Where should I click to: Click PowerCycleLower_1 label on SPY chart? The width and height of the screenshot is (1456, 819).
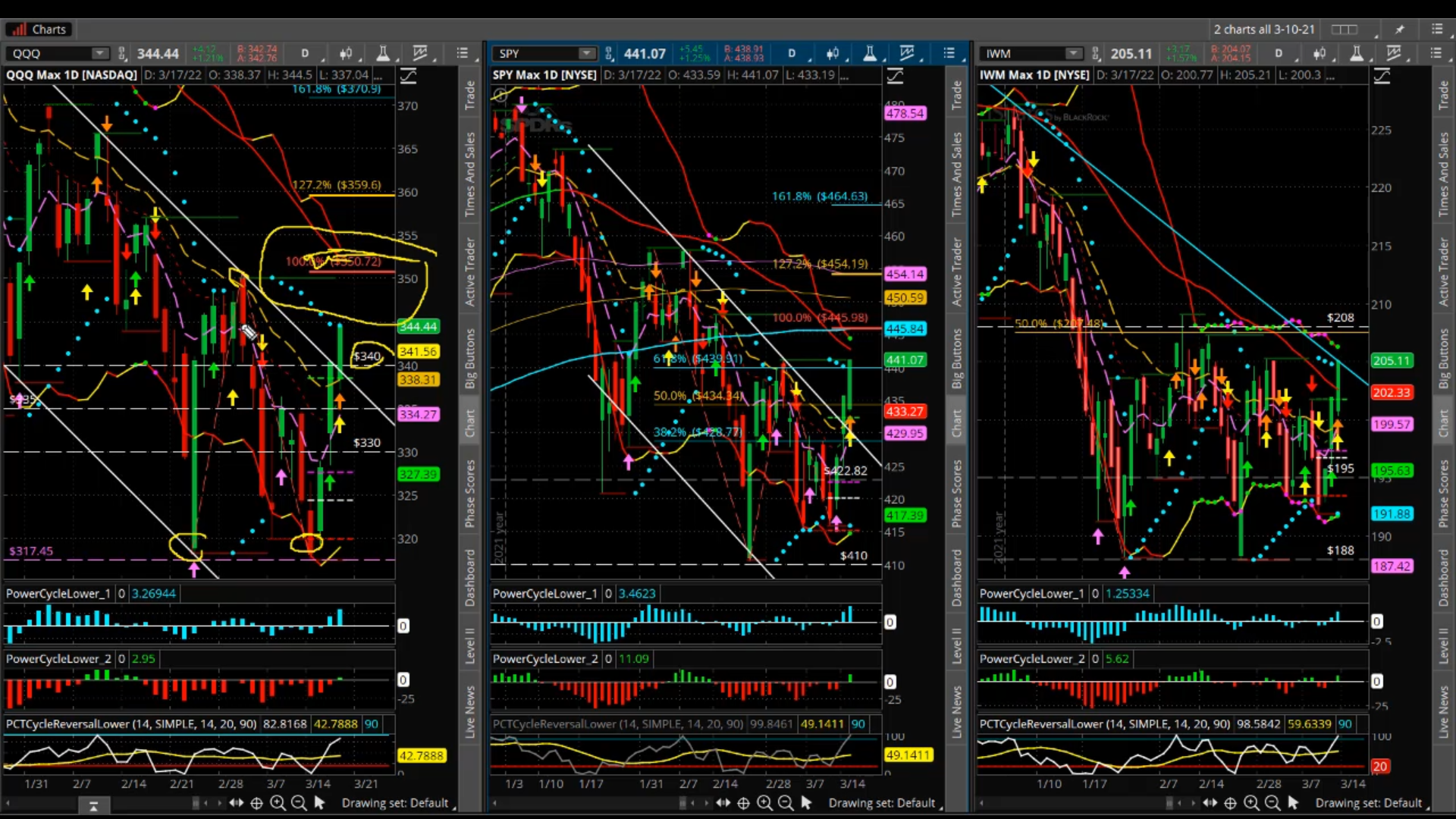point(544,594)
